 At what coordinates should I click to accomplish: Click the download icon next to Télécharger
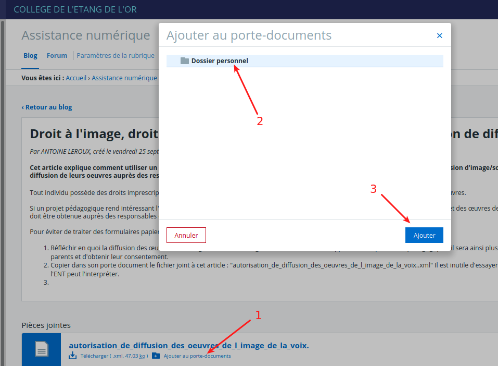pyautogui.click(x=73, y=356)
